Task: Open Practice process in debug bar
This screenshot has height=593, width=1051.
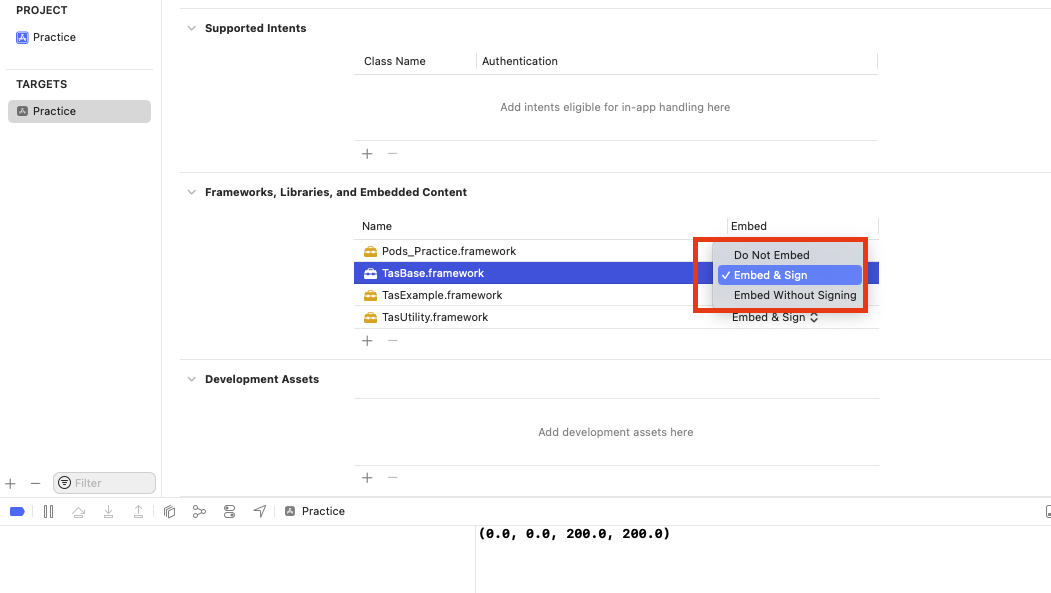Action: pyautogui.click(x=314, y=512)
